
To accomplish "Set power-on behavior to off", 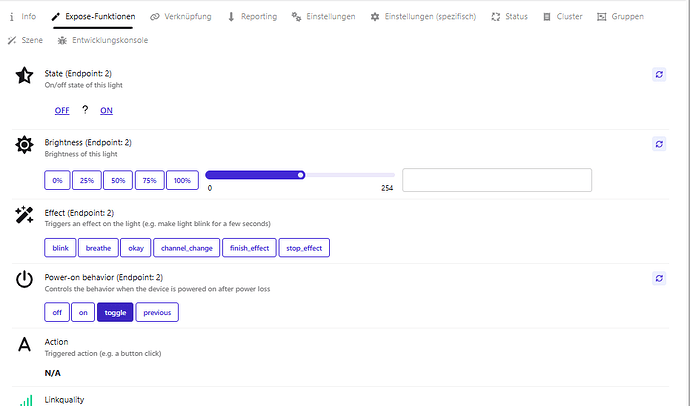I will [x=57, y=312].
